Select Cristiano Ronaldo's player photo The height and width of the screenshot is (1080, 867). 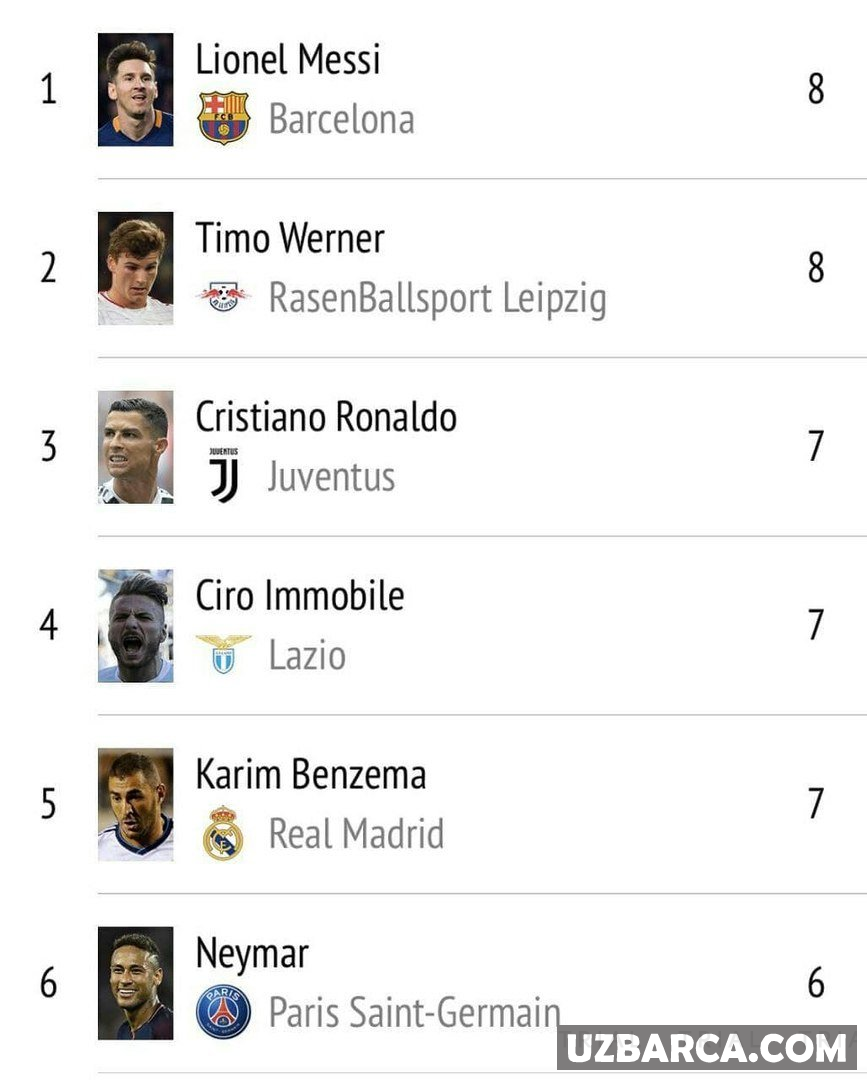[135, 447]
